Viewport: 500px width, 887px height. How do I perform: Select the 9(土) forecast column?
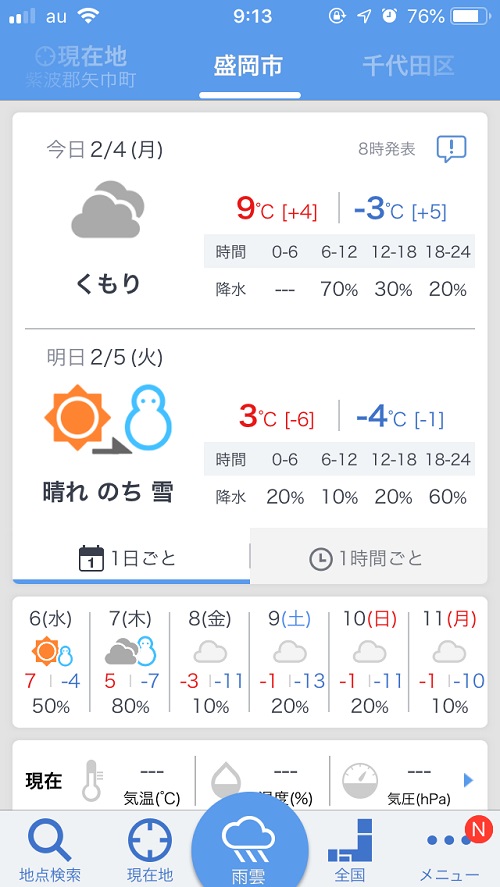[x=290, y=662]
